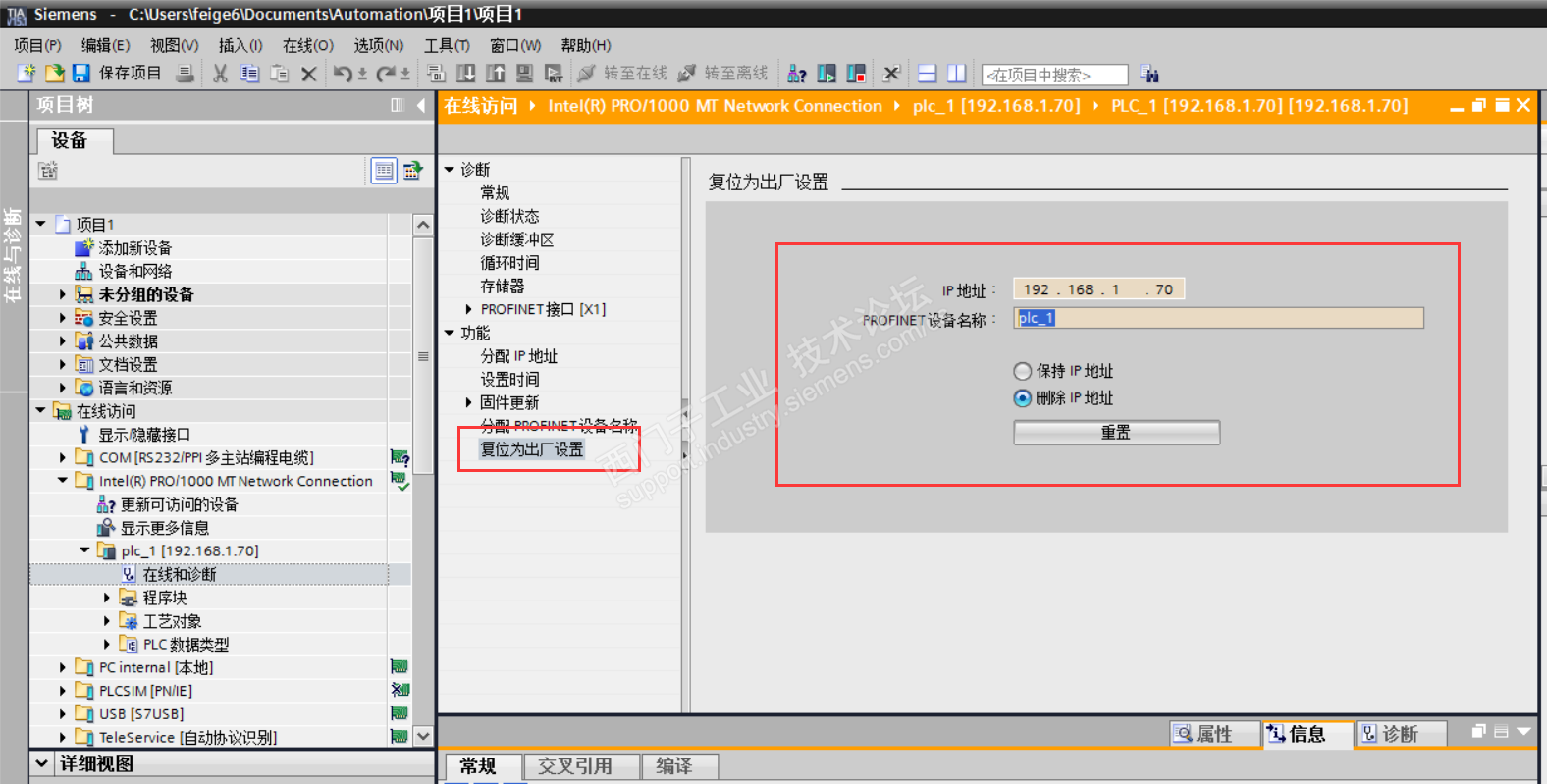Collapse the 在线访问 tree node

41,411
